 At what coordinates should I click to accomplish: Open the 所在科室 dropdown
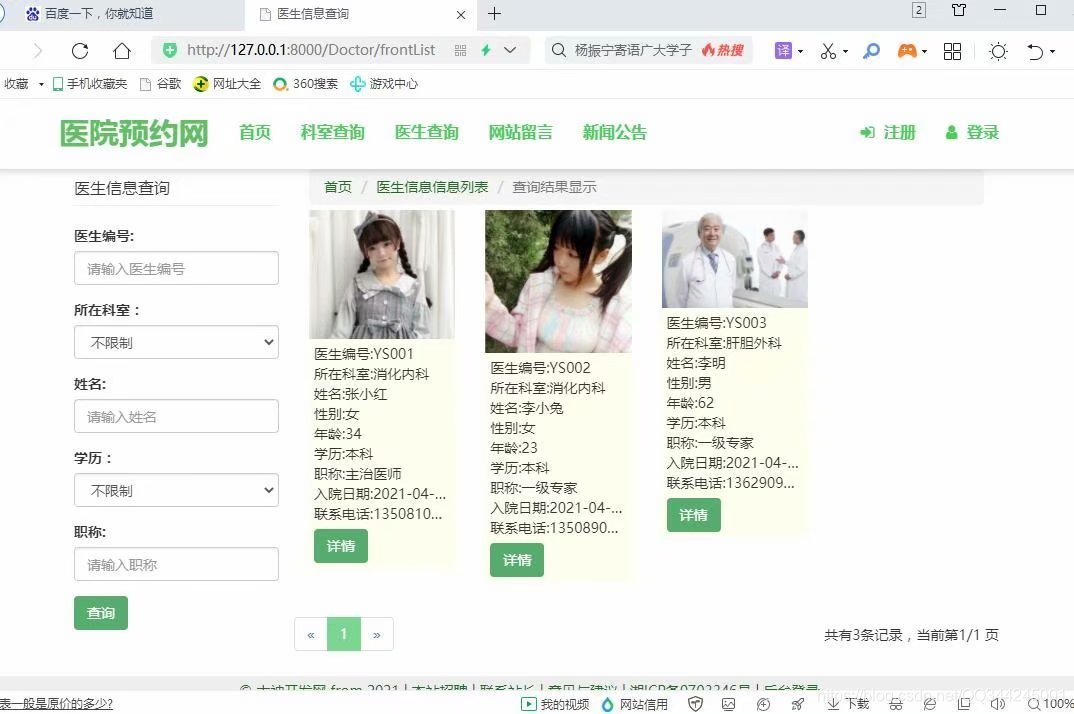pyautogui.click(x=176, y=342)
